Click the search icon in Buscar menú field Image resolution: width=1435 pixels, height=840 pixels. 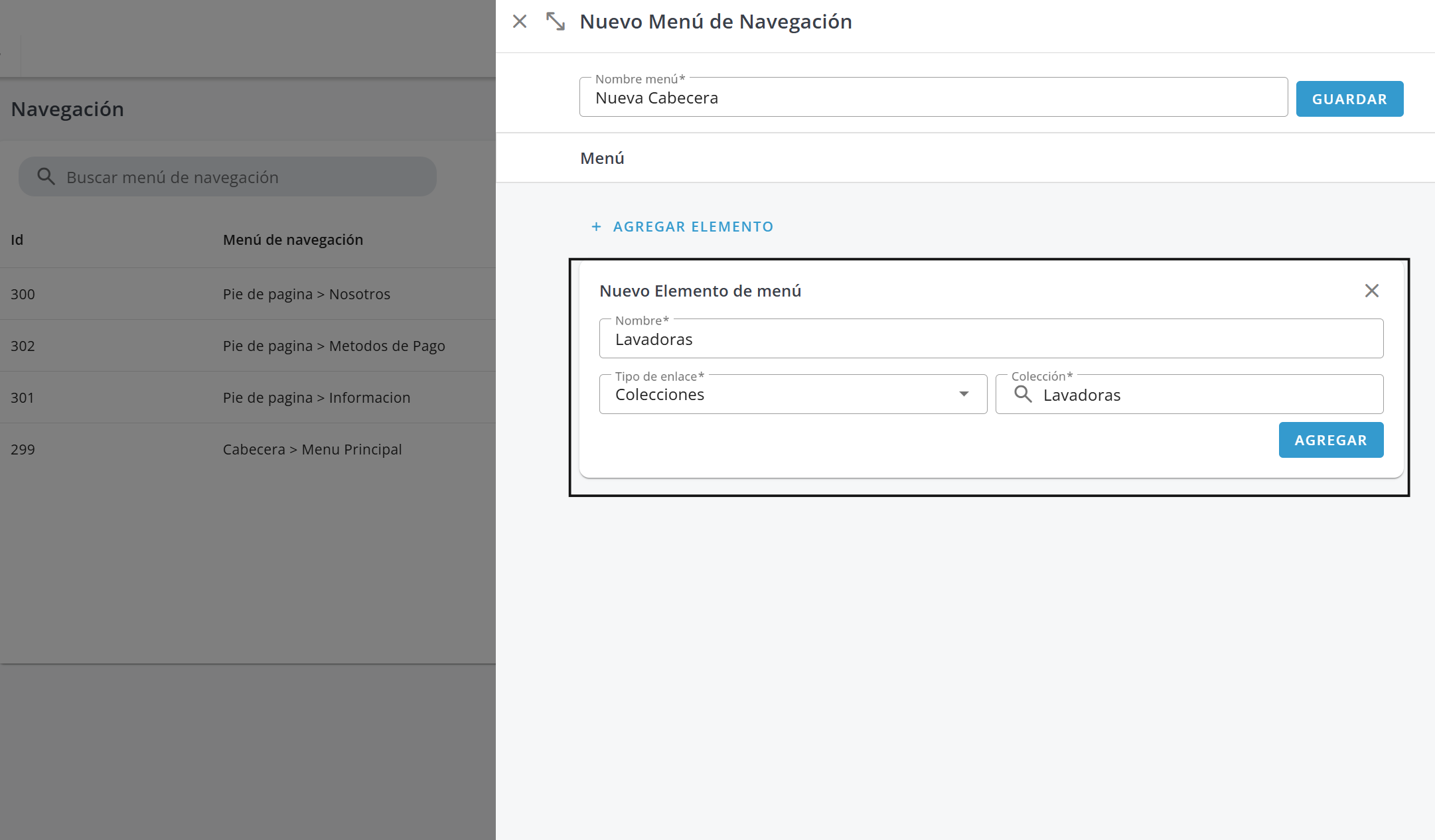(46, 176)
